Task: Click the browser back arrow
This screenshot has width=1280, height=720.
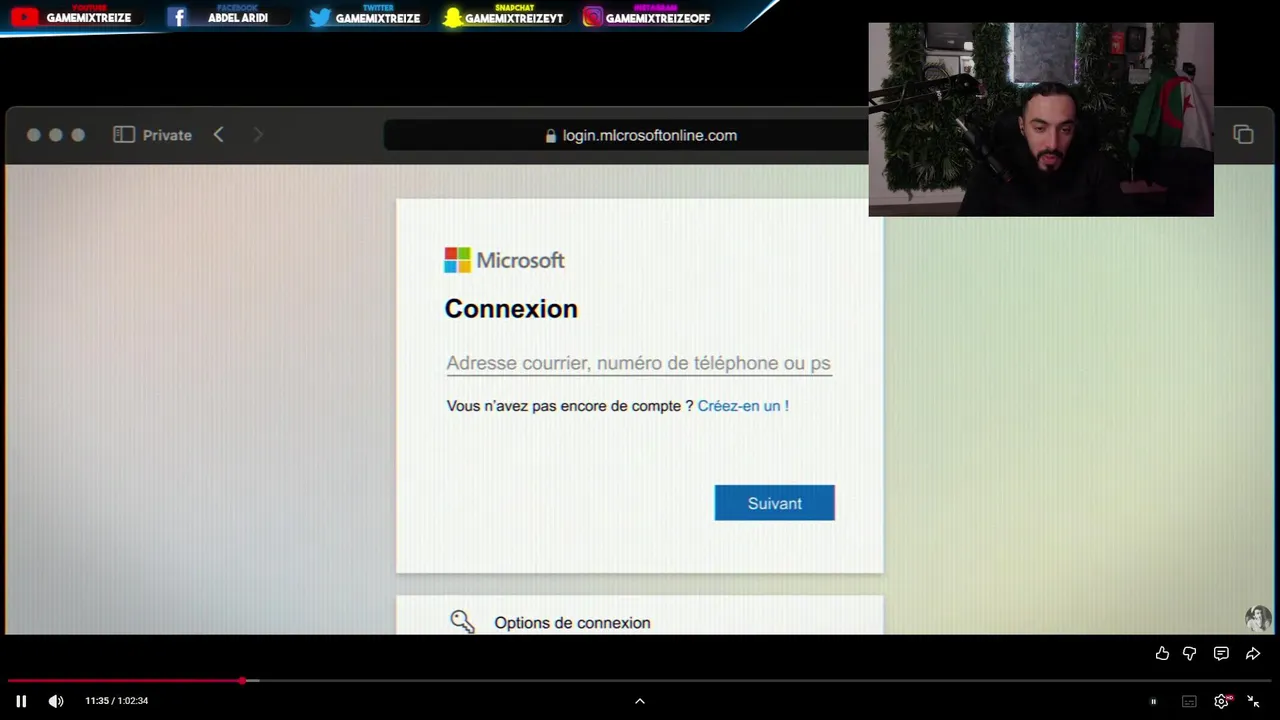Action: click(218, 135)
